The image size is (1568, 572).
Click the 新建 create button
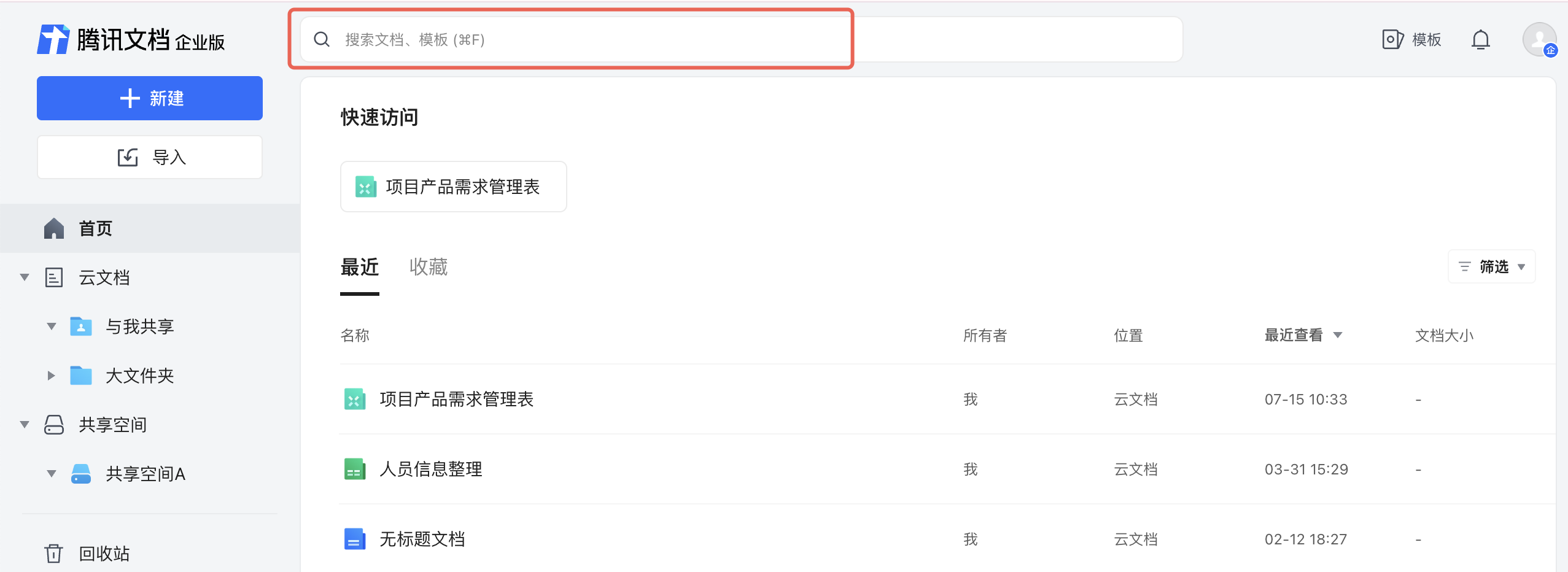click(x=150, y=98)
